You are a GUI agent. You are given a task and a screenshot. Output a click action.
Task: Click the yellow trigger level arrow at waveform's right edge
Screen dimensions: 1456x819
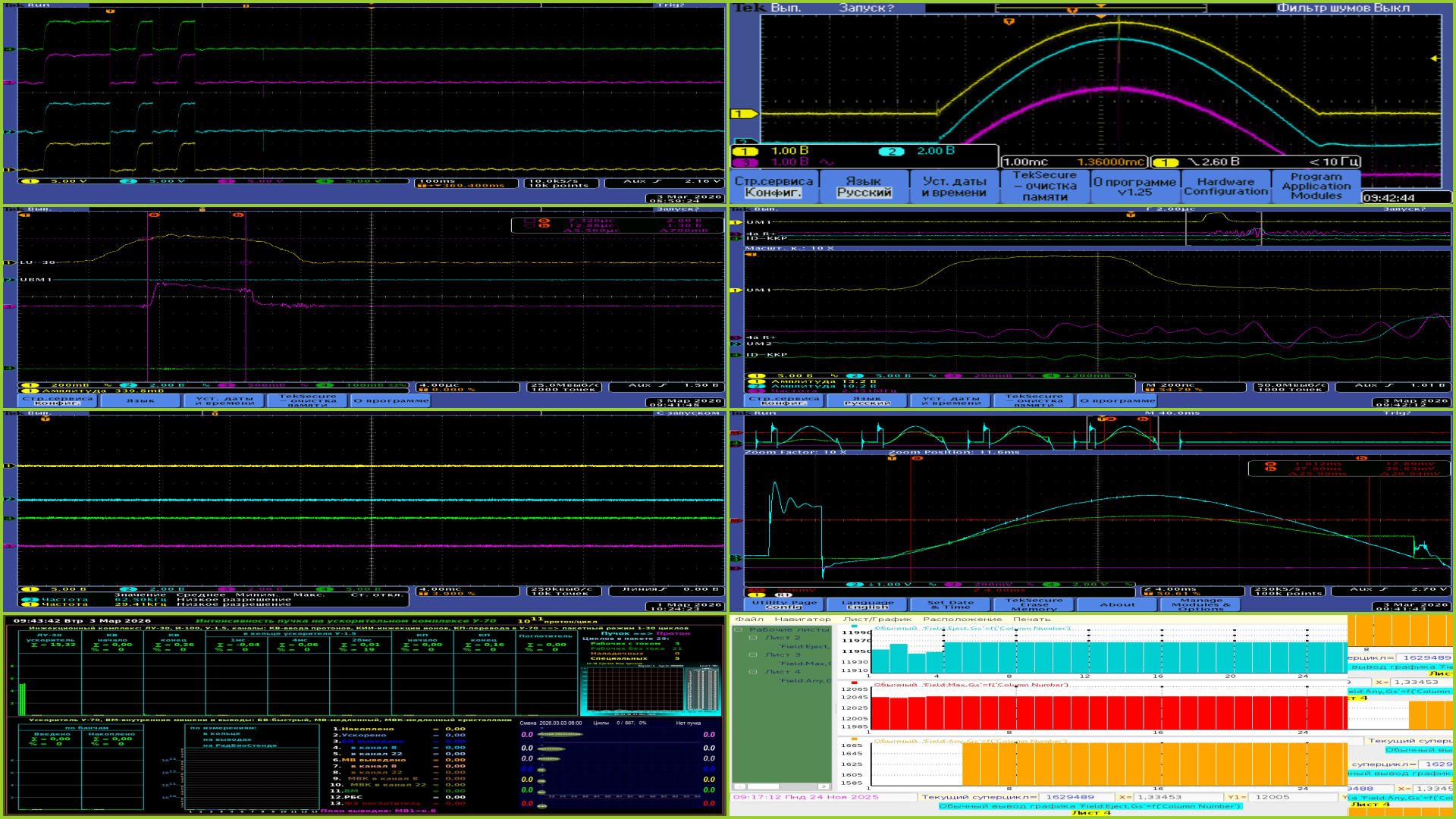pyautogui.click(x=1434, y=58)
